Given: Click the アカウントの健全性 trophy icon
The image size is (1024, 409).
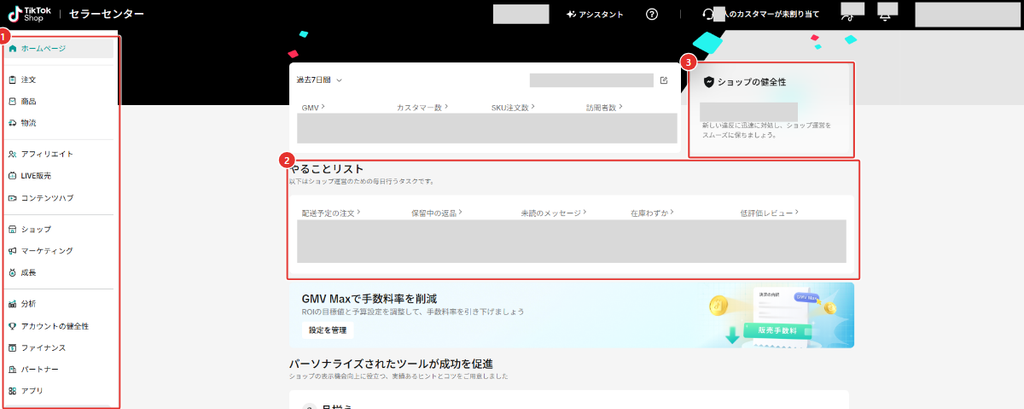Looking at the screenshot, I should (12, 326).
